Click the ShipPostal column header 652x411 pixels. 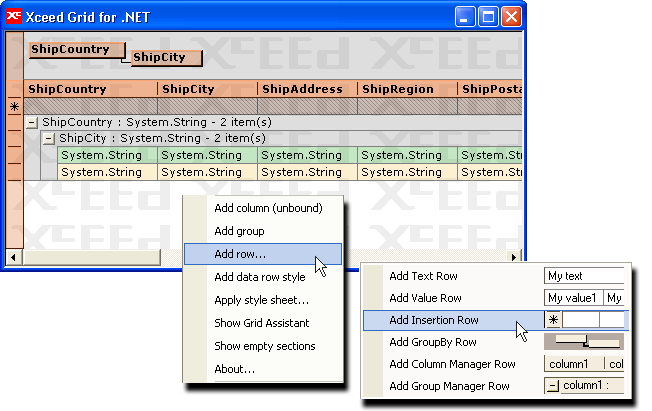pos(490,89)
